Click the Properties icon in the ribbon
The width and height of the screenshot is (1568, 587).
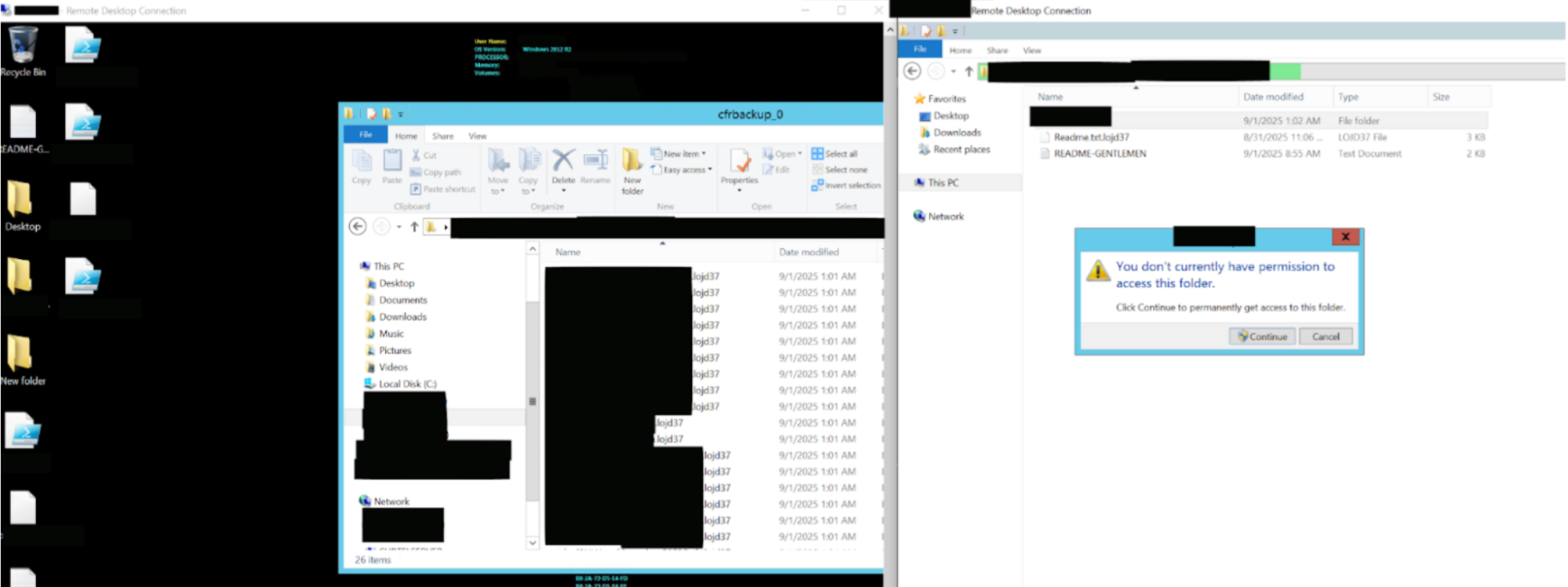(x=740, y=169)
